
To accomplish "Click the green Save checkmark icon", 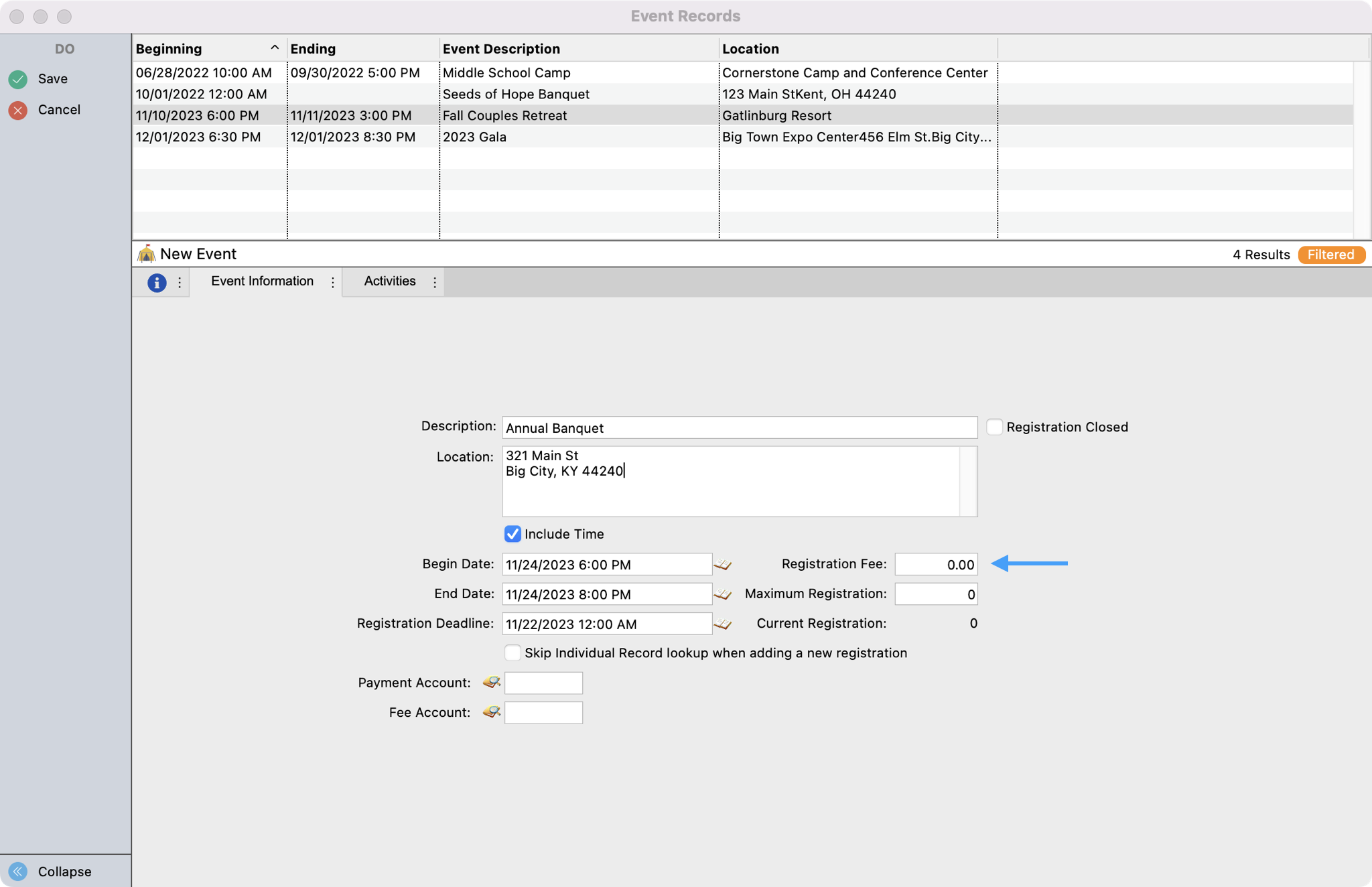I will coord(18,79).
